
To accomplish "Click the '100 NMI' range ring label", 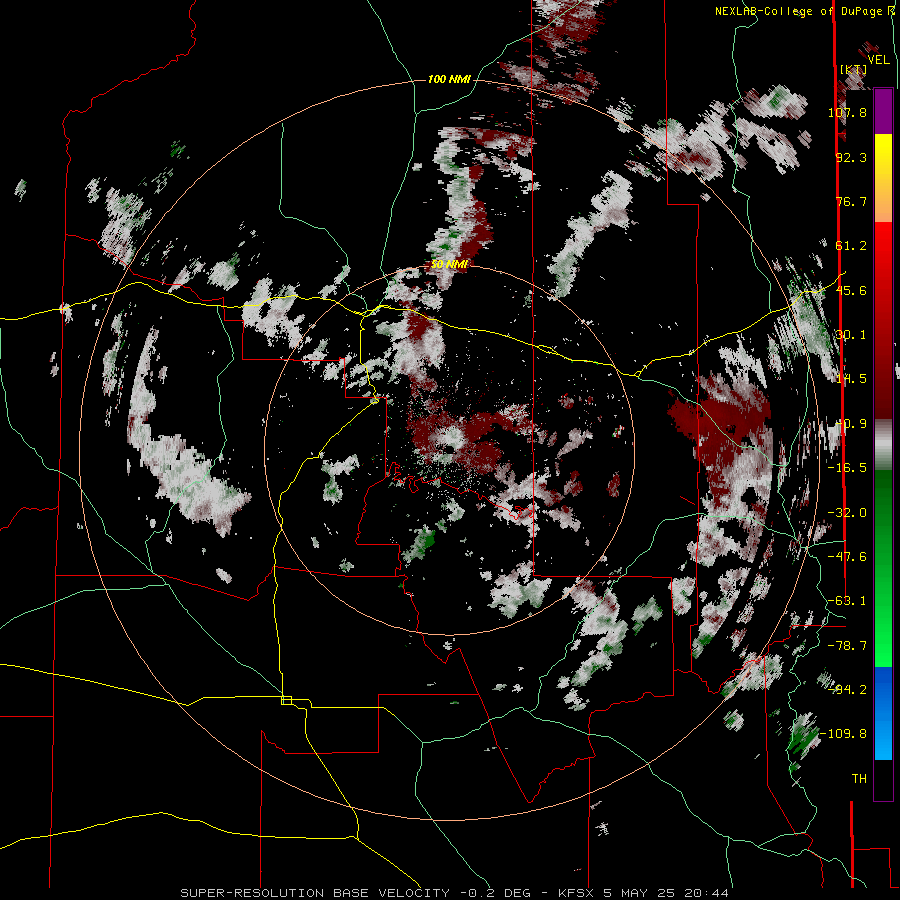I will coord(449,79).
